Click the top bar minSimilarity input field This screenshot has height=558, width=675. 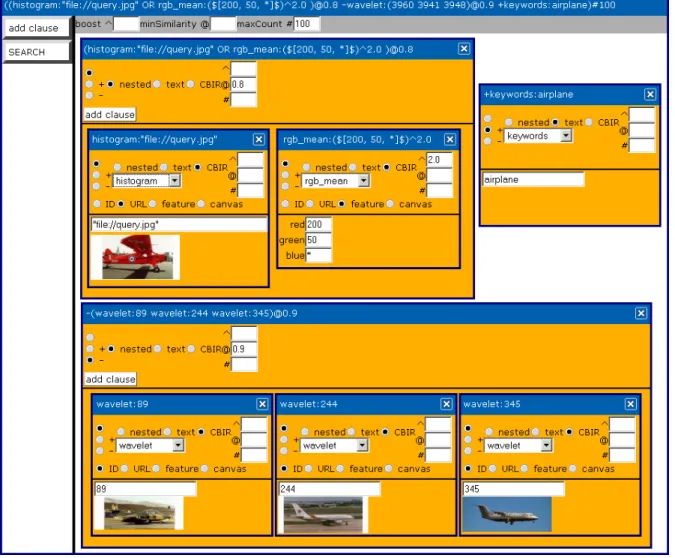[223, 24]
